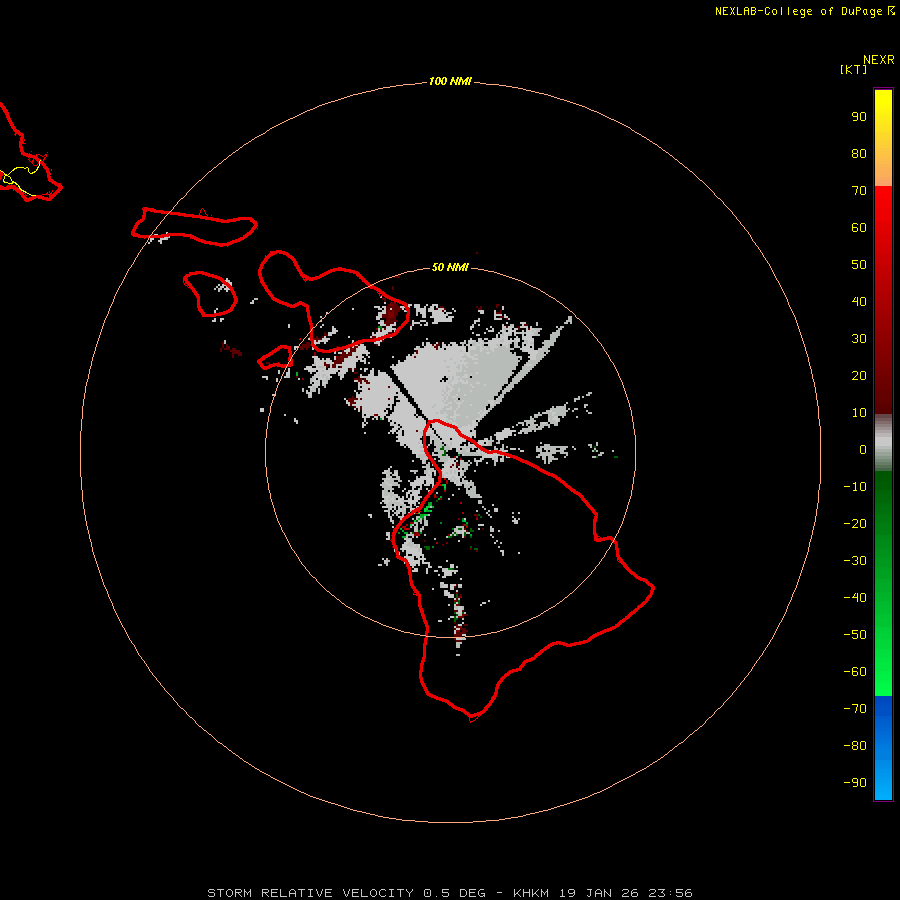Click the 0 value on the velocity scale
Screen dimensions: 900x900
pyautogui.click(x=863, y=450)
